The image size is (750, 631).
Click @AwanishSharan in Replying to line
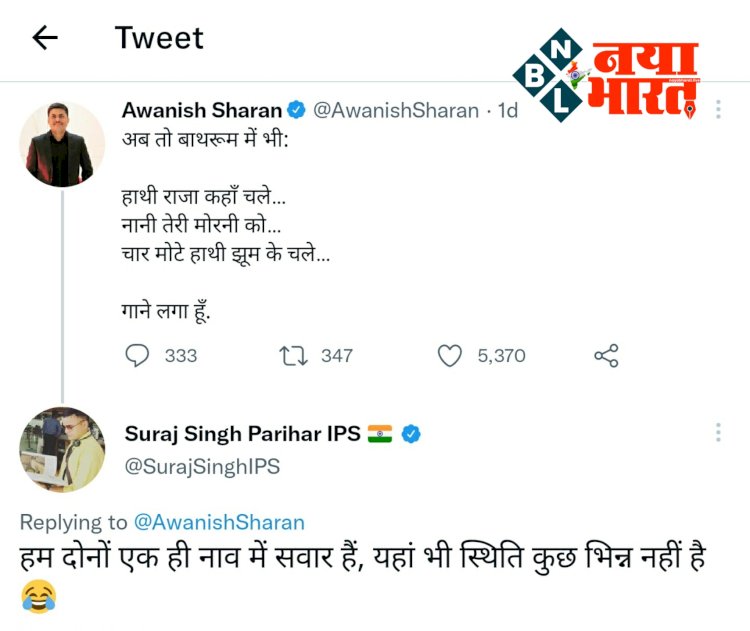(x=218, y=522)
